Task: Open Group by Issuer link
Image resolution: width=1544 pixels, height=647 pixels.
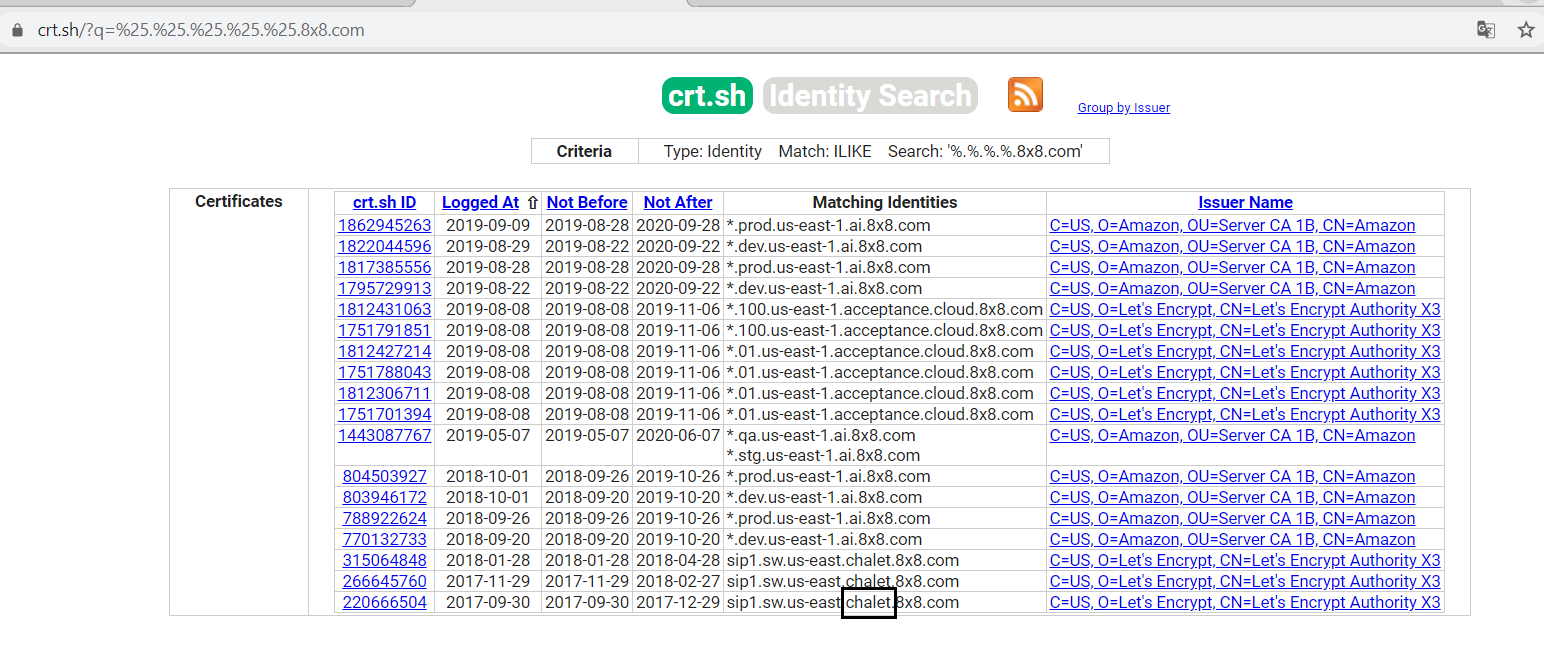Action: coord(1124,107)
